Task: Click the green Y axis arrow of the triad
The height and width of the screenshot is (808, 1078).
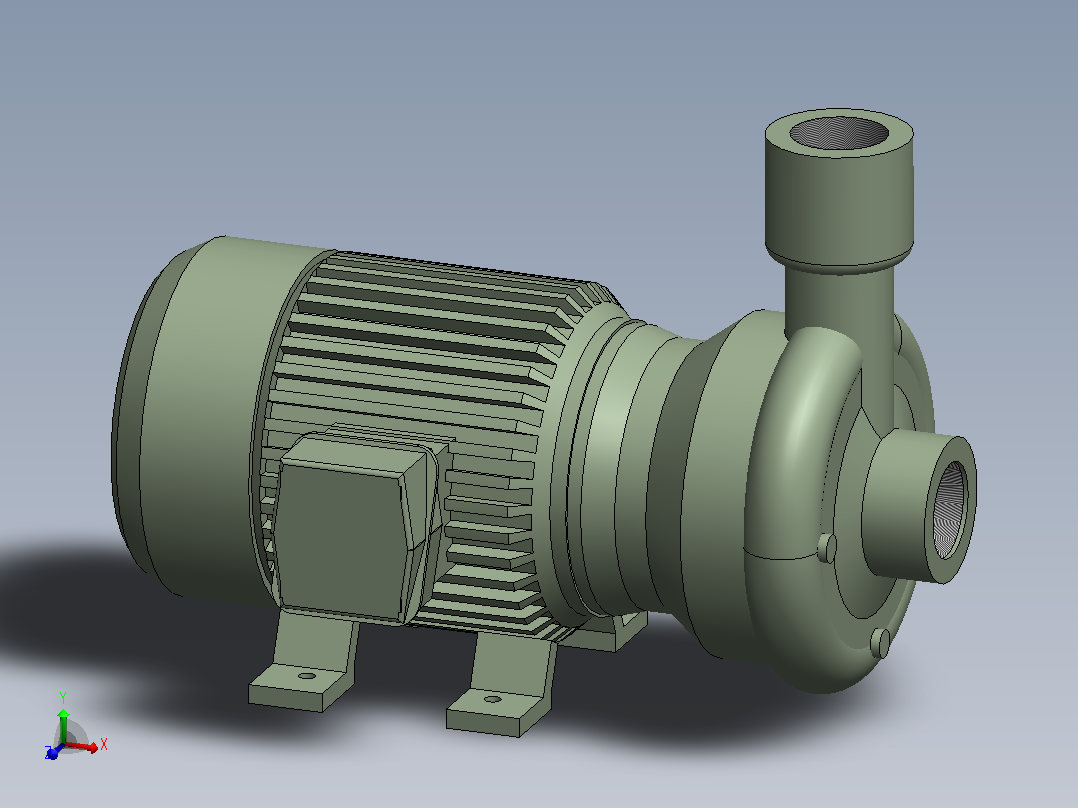Action: click(63, 725)
